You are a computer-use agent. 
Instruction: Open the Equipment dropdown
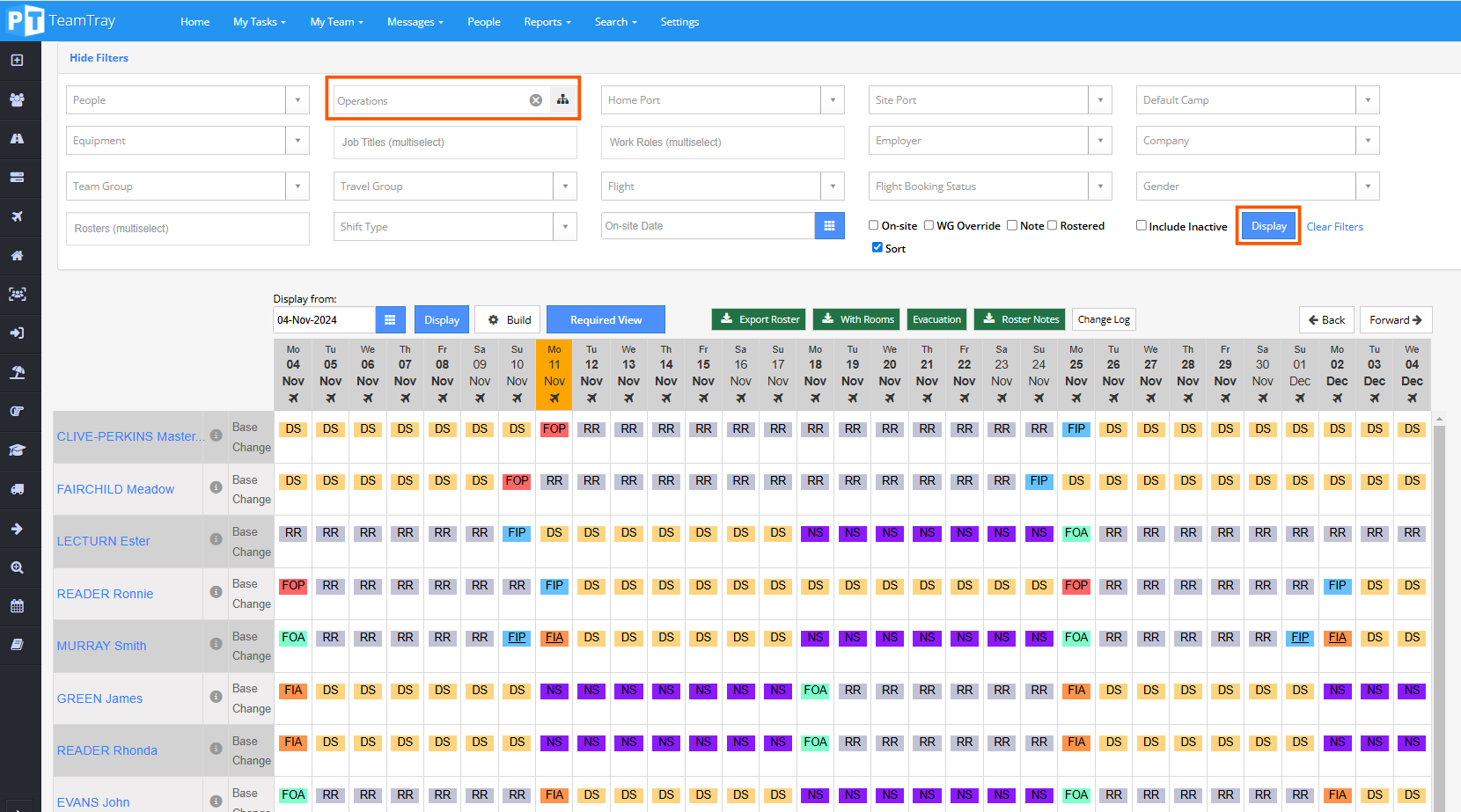tap(297, 141)
